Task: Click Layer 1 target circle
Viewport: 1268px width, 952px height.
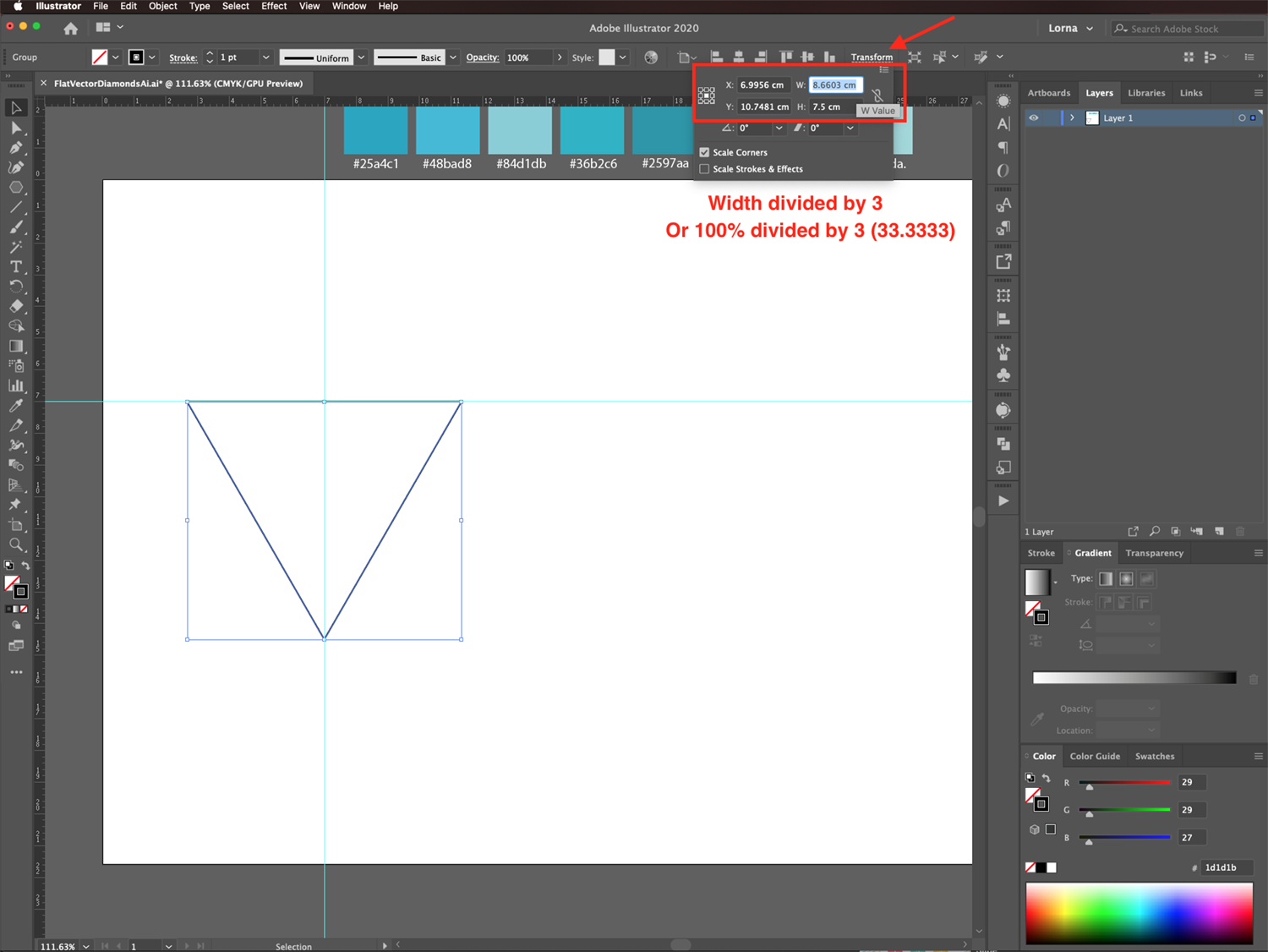Action: 1242,118
